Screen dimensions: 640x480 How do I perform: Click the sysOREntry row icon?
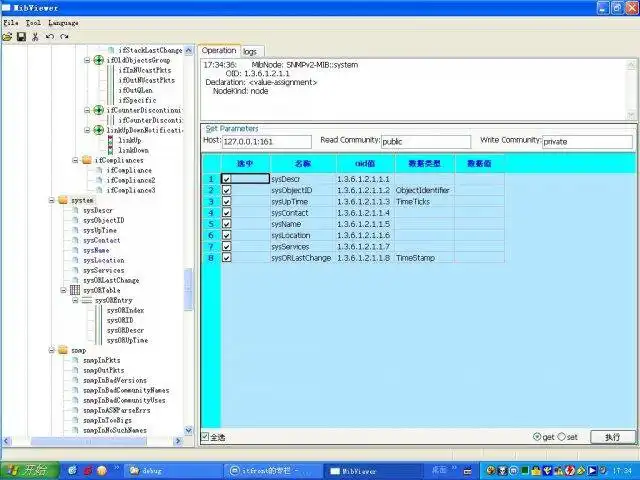click(x=87, y=300)
